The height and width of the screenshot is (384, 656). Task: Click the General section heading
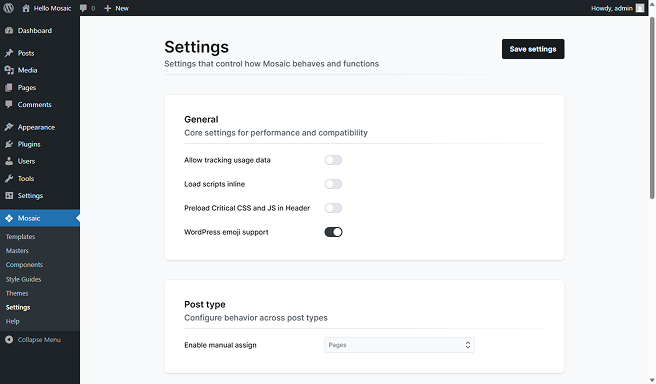click(201, 120)
